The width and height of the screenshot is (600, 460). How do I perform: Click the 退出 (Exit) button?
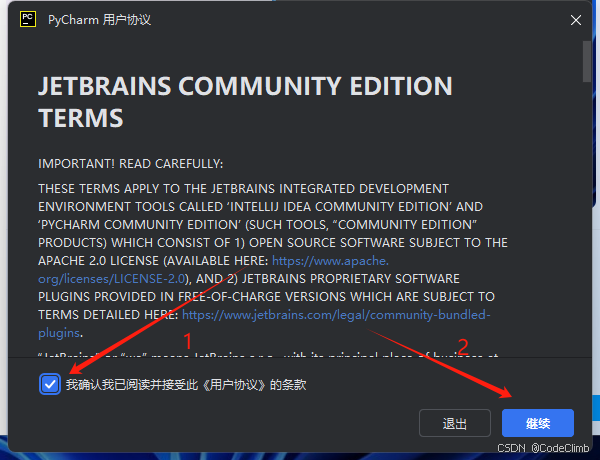tap(455, 423)
